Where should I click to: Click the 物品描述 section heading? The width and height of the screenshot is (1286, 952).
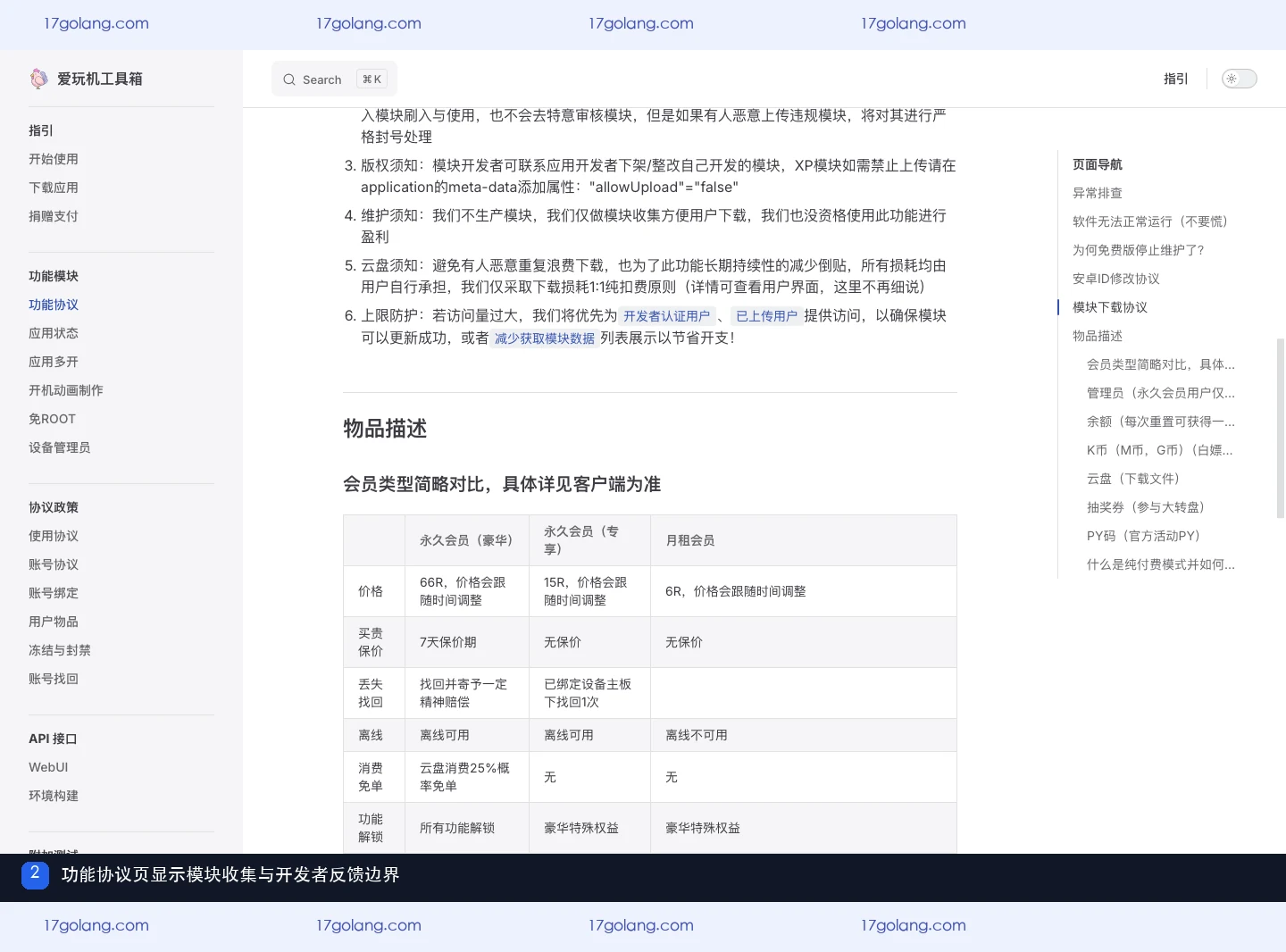[x=385, y=429]
